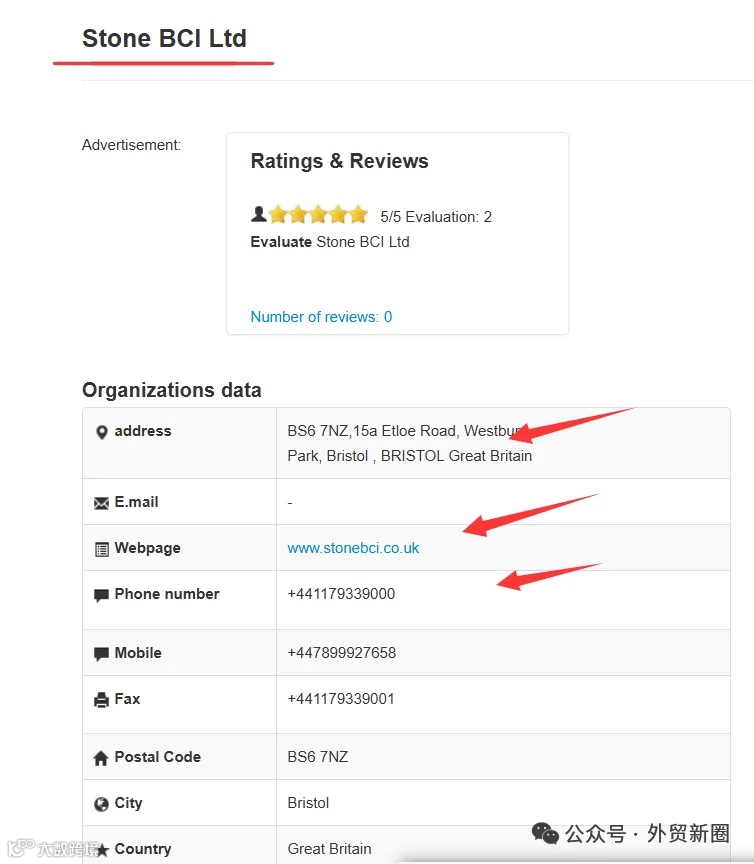Click the E.mail value dash
754x864 pixels.
point(290,503)
